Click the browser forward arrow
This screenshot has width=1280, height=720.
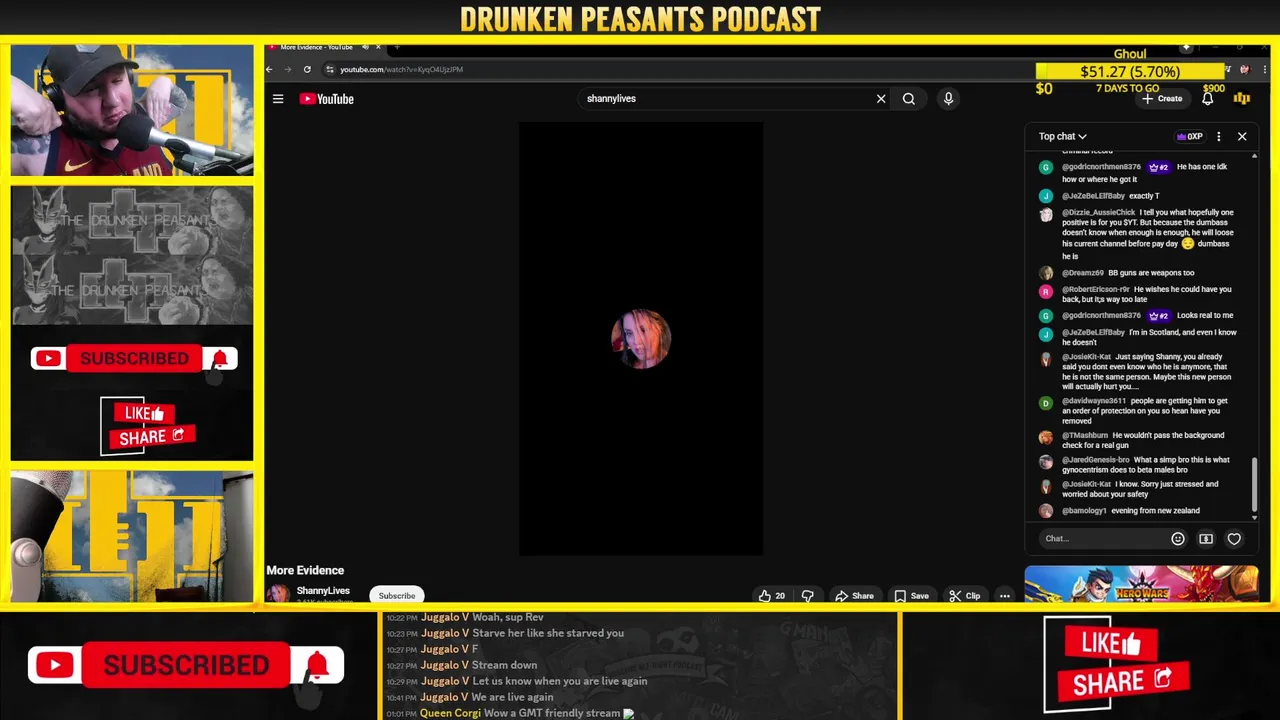pos(288,69)
